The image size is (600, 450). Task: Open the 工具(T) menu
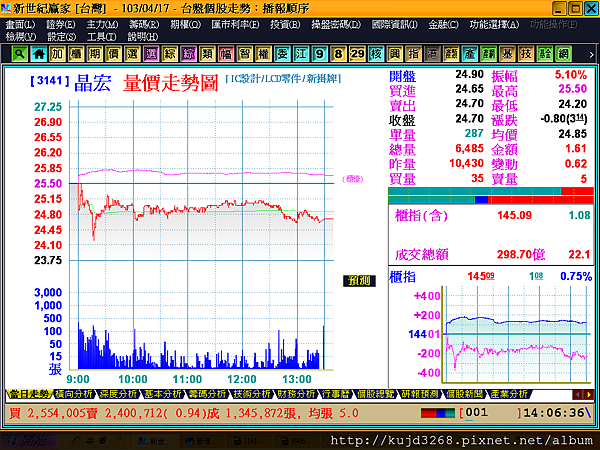point(101,37)
